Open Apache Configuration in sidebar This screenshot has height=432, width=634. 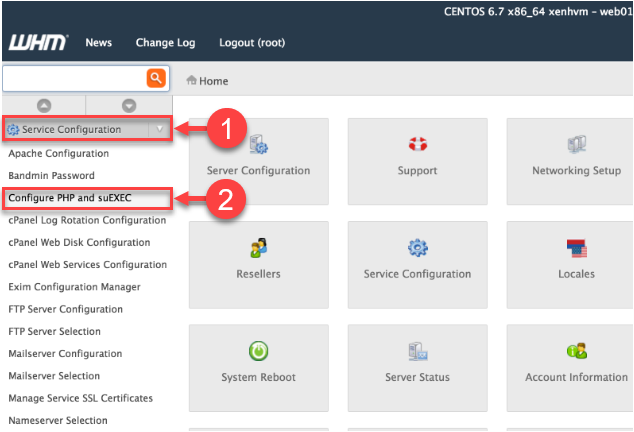pos(58,154)
